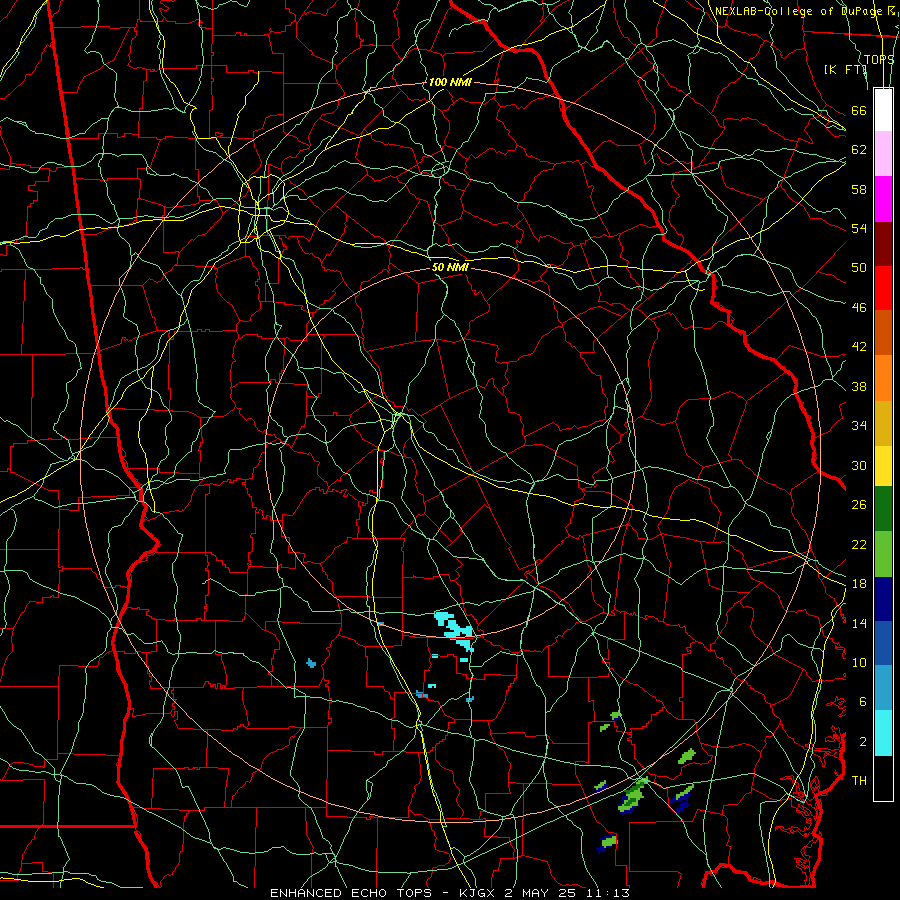Viewport: 900px width, 900px height.
Task: Click the 'KJGX' radar site identifier
Action: pos(479,893)
